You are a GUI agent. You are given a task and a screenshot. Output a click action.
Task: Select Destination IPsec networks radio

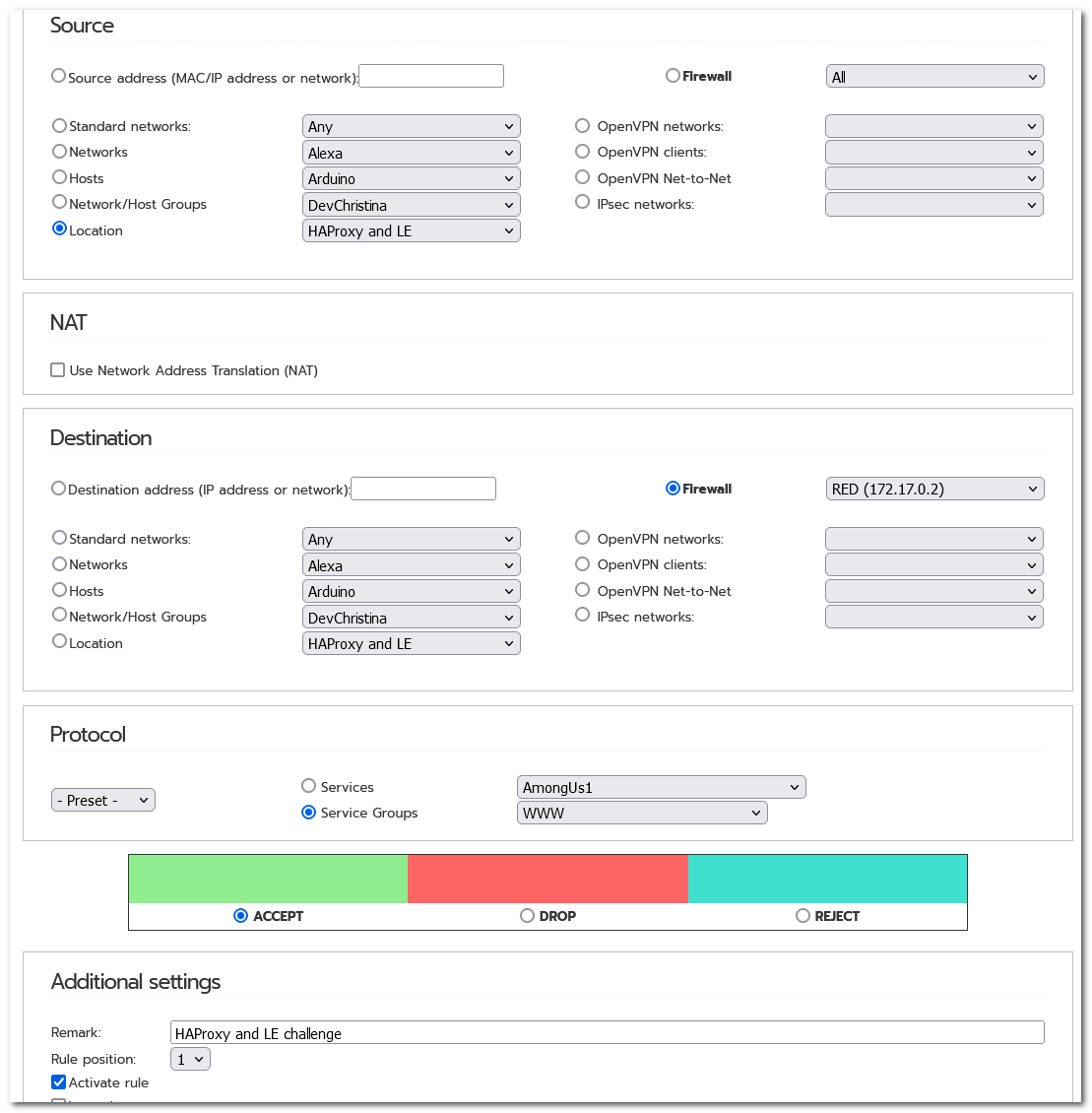(583, 617)
